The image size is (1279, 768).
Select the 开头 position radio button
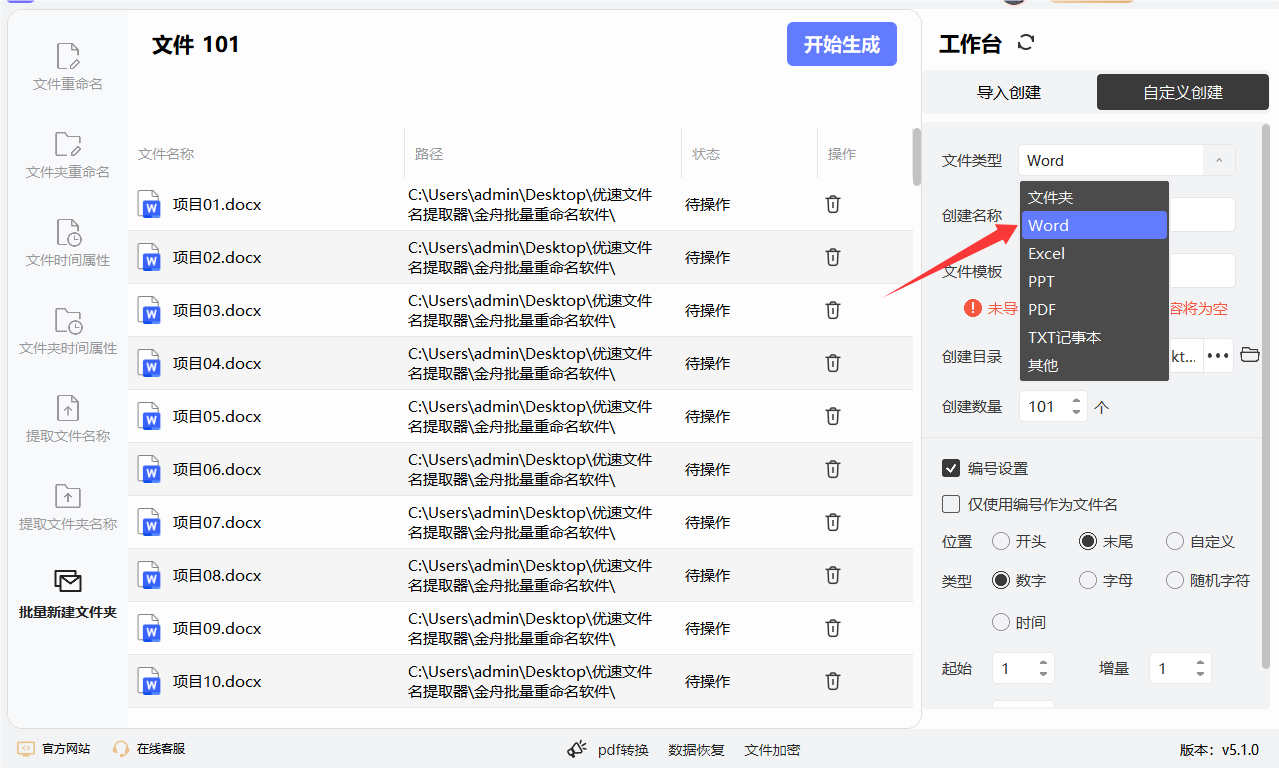click(1001, 541)
